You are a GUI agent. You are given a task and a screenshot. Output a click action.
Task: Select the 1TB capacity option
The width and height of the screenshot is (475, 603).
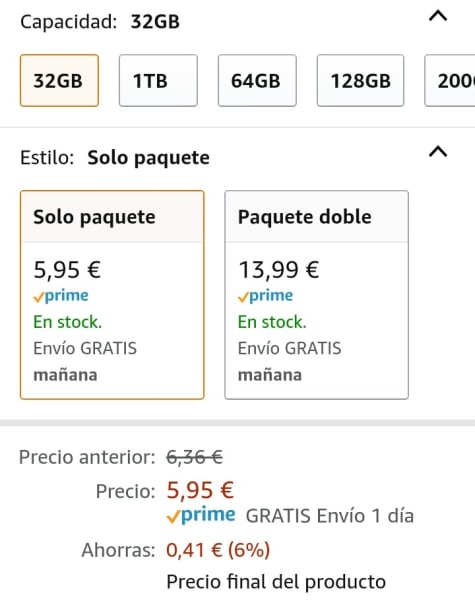pyautogui.click(x=158, y=80)
